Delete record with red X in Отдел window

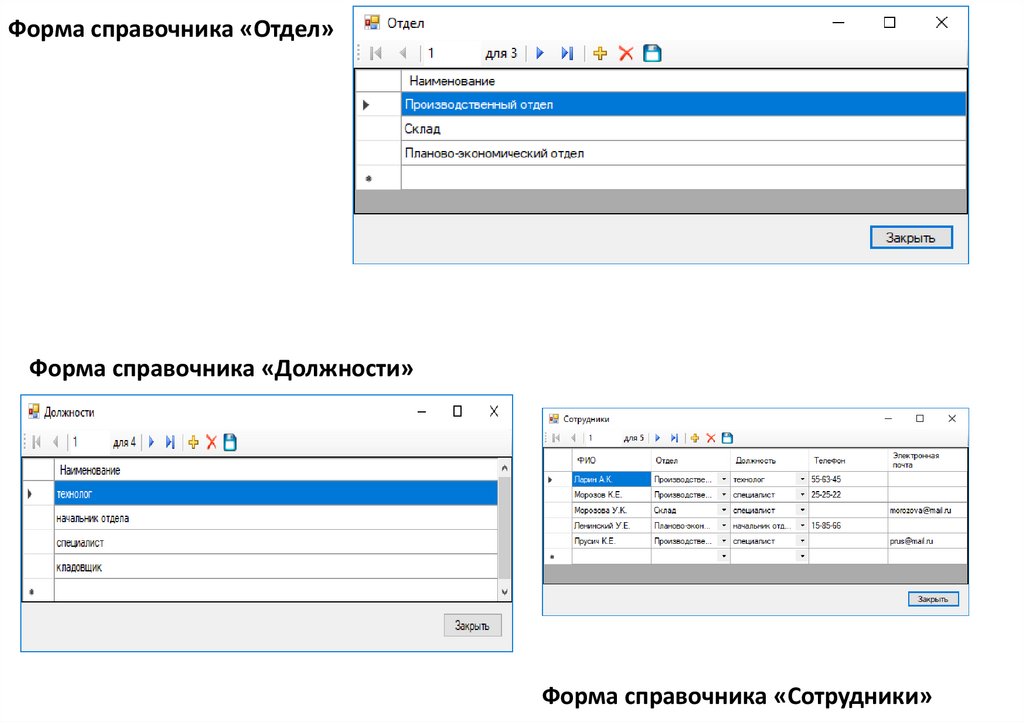pos(626,54)
